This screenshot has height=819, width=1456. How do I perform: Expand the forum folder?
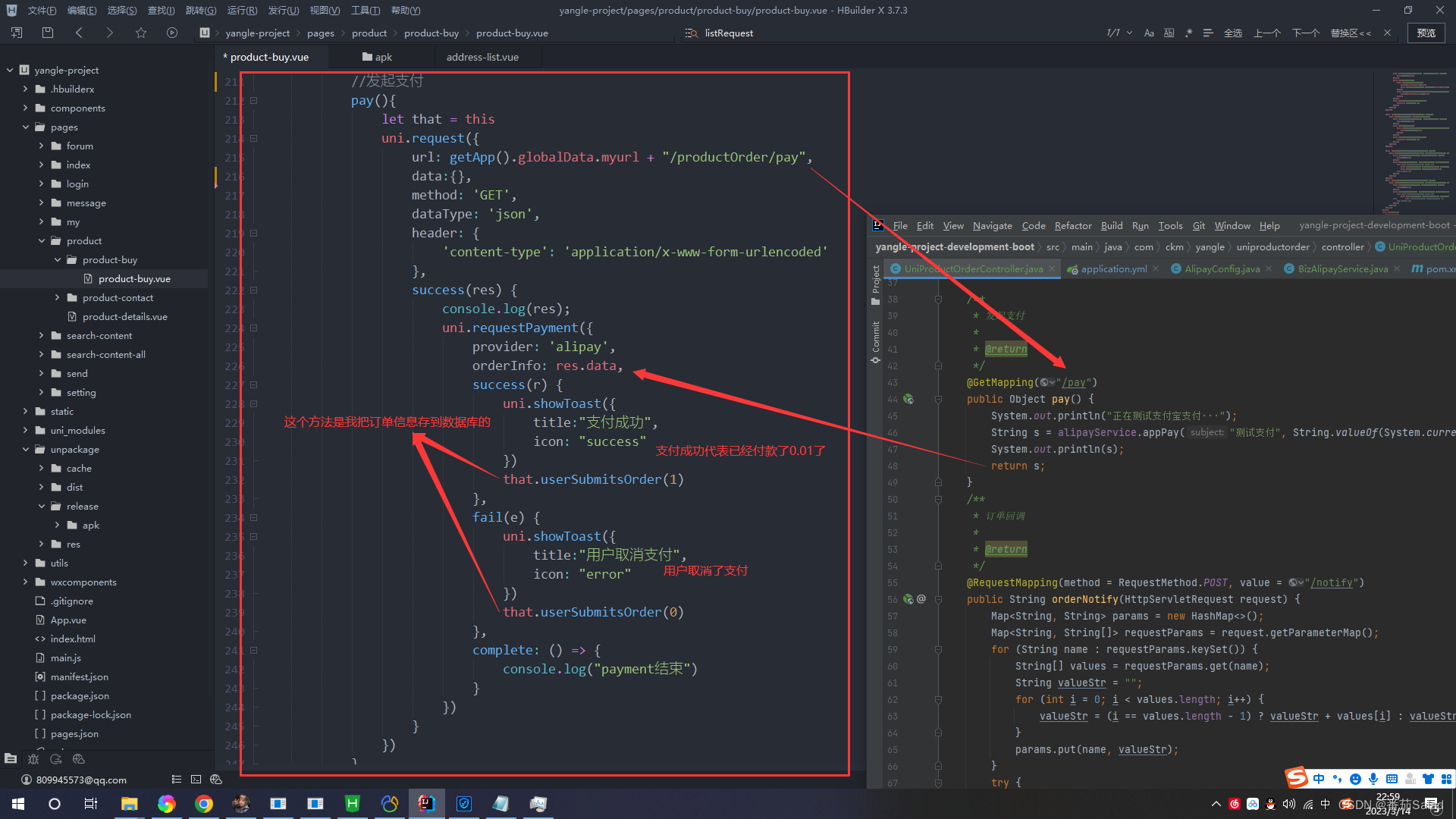click(42, 146)
